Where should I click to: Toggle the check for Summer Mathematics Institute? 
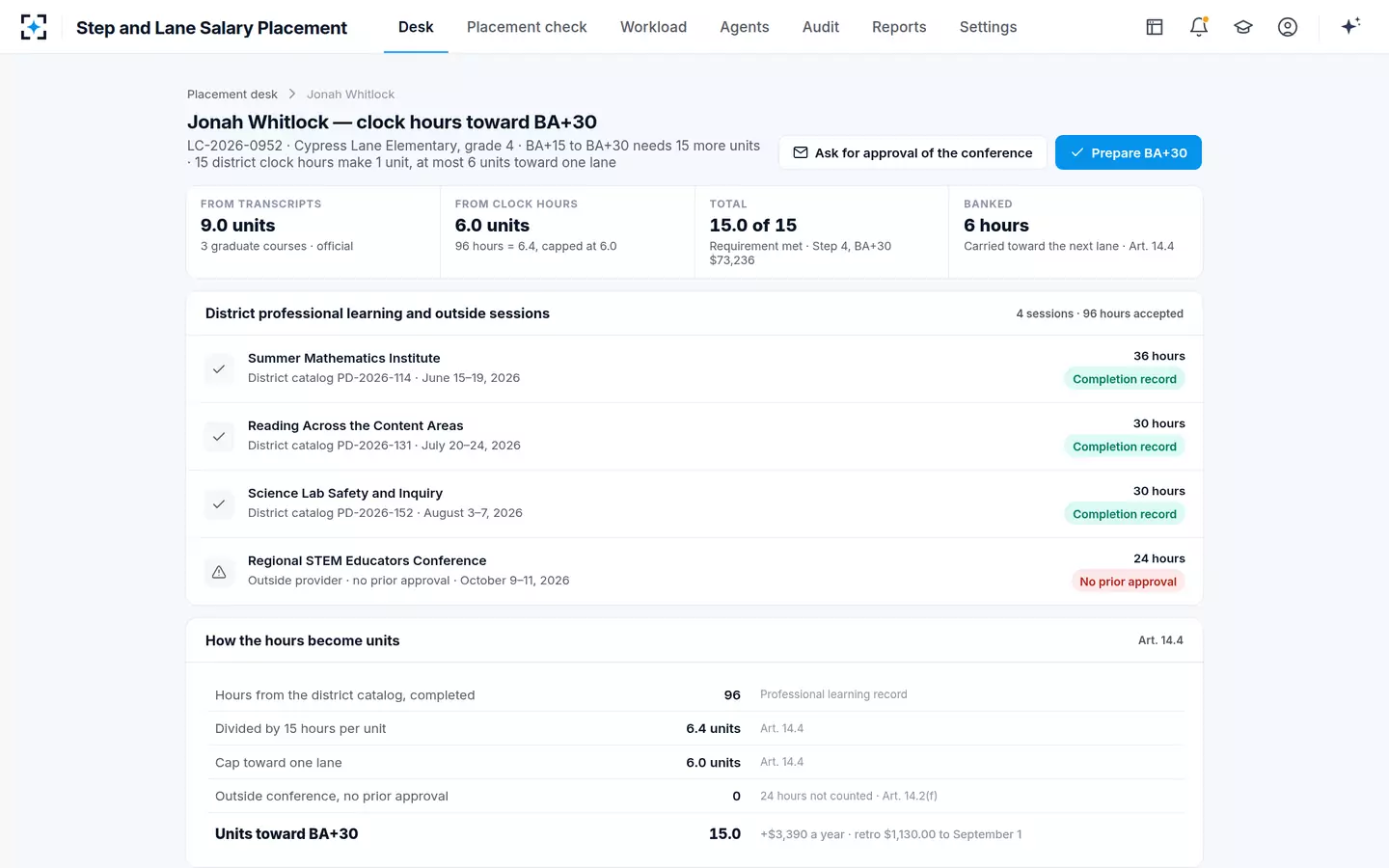click(219, 369)
